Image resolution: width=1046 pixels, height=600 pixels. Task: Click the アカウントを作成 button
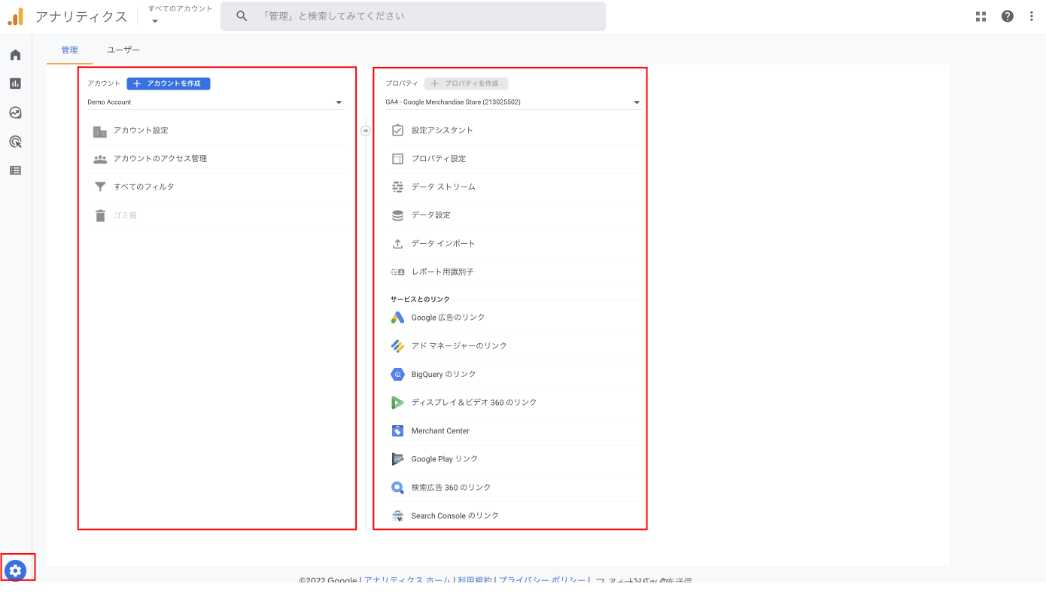pyautogui.click(x=169, y=83)
